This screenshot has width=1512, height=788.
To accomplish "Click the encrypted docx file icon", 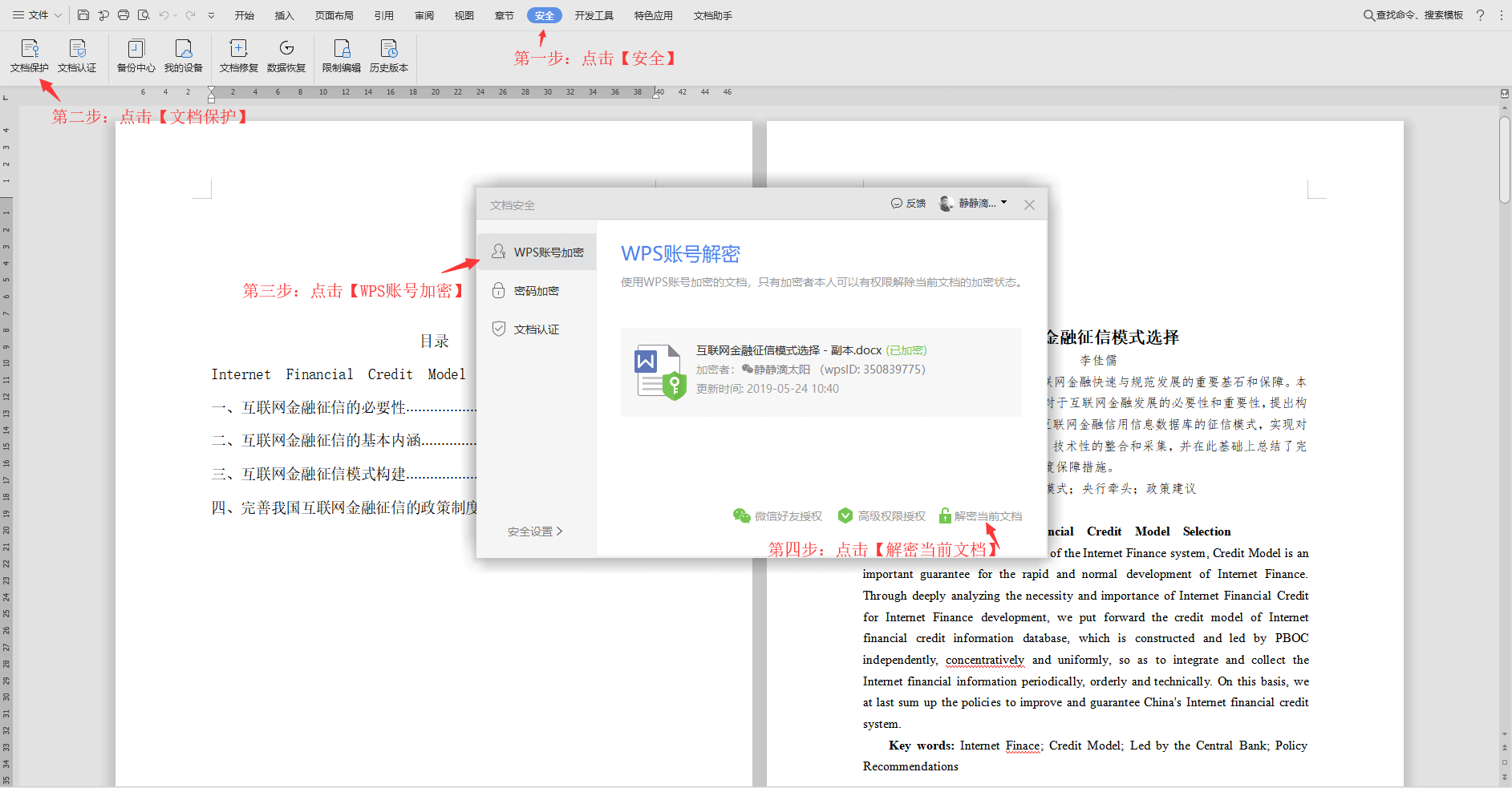I will pos(660,372).
